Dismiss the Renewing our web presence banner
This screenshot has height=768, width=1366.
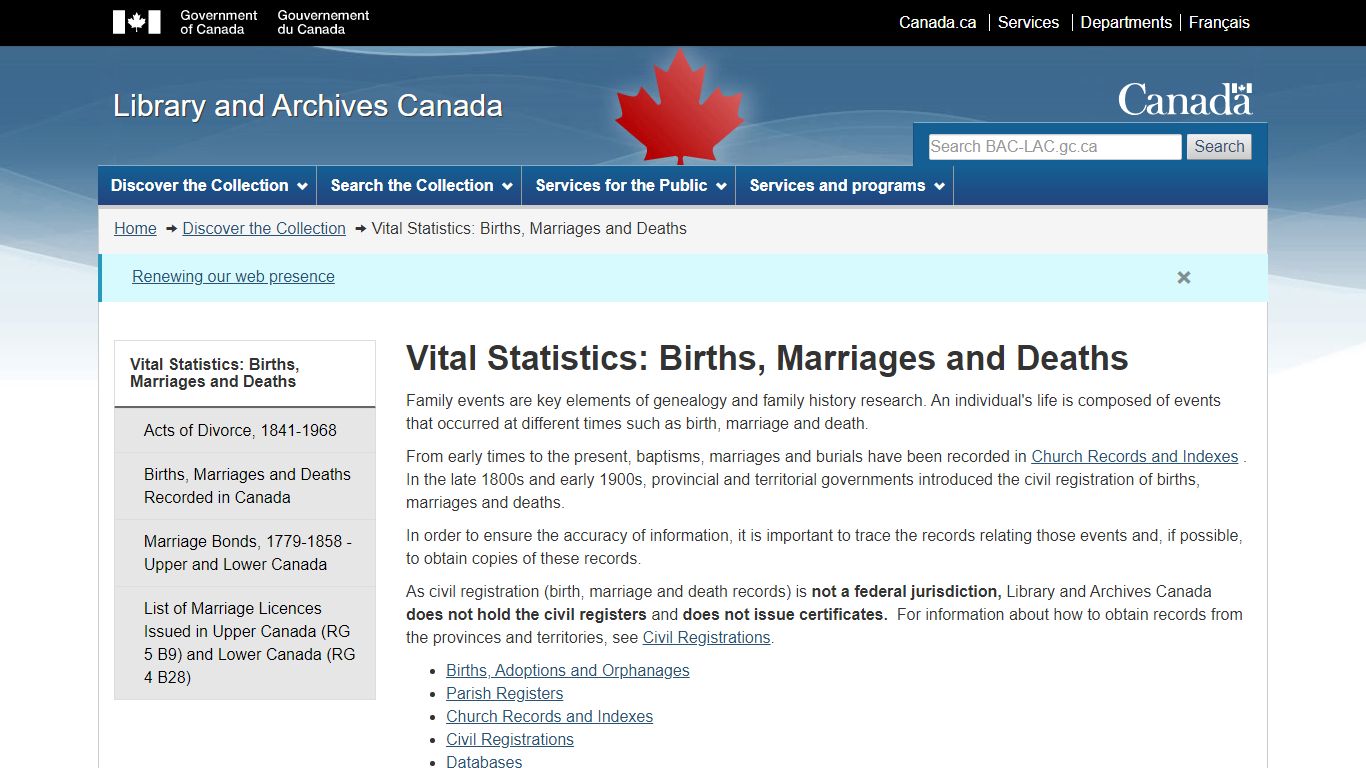coord(1184,277)
